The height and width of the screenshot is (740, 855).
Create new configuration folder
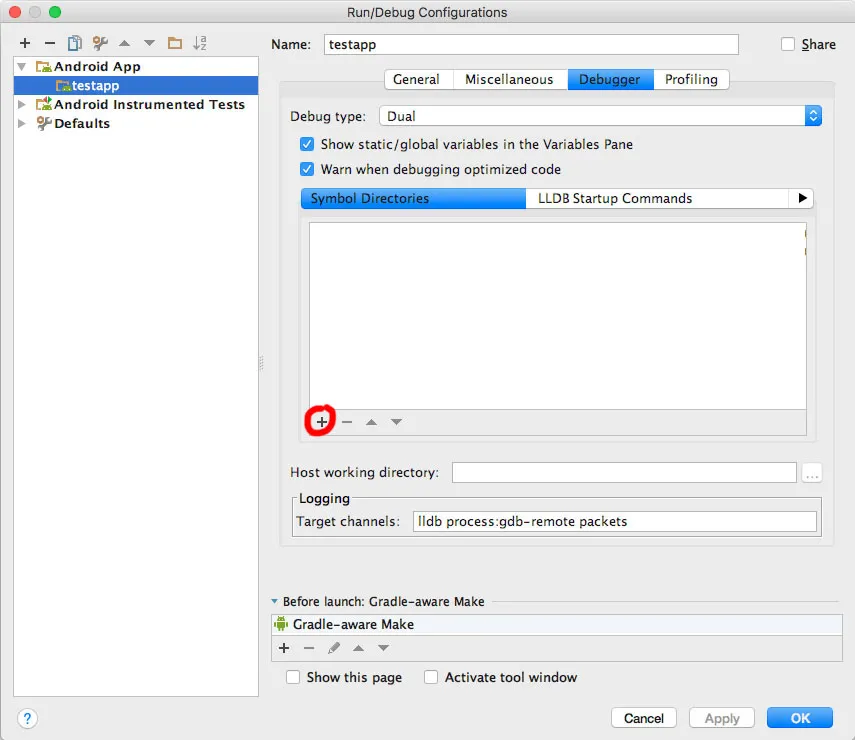point(174,43)
